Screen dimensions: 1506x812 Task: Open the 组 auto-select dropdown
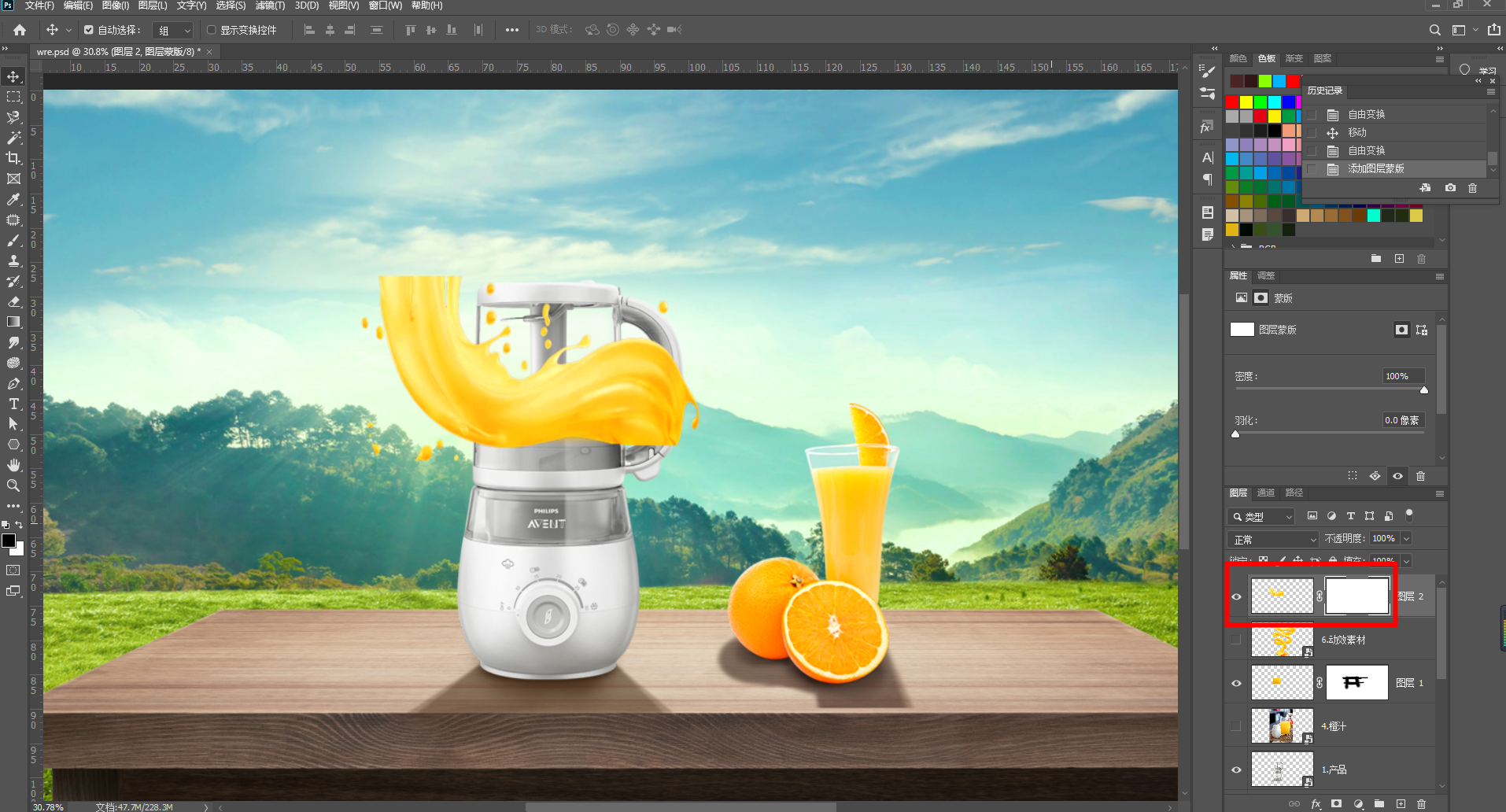[x=172, y=30]
